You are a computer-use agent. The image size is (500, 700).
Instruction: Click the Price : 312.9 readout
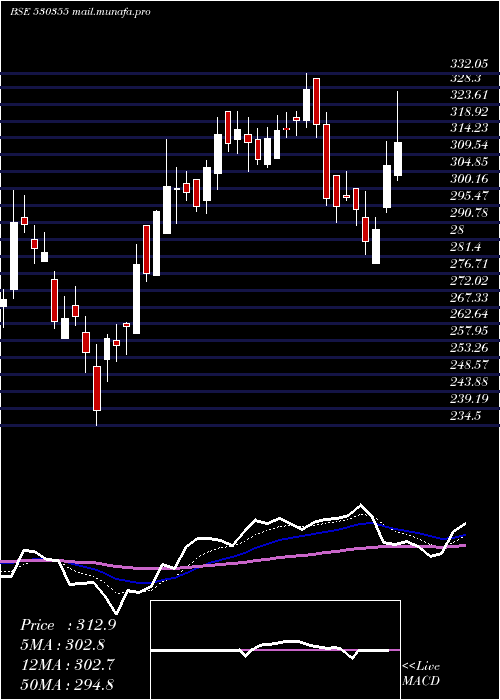(x=68, y=625)
